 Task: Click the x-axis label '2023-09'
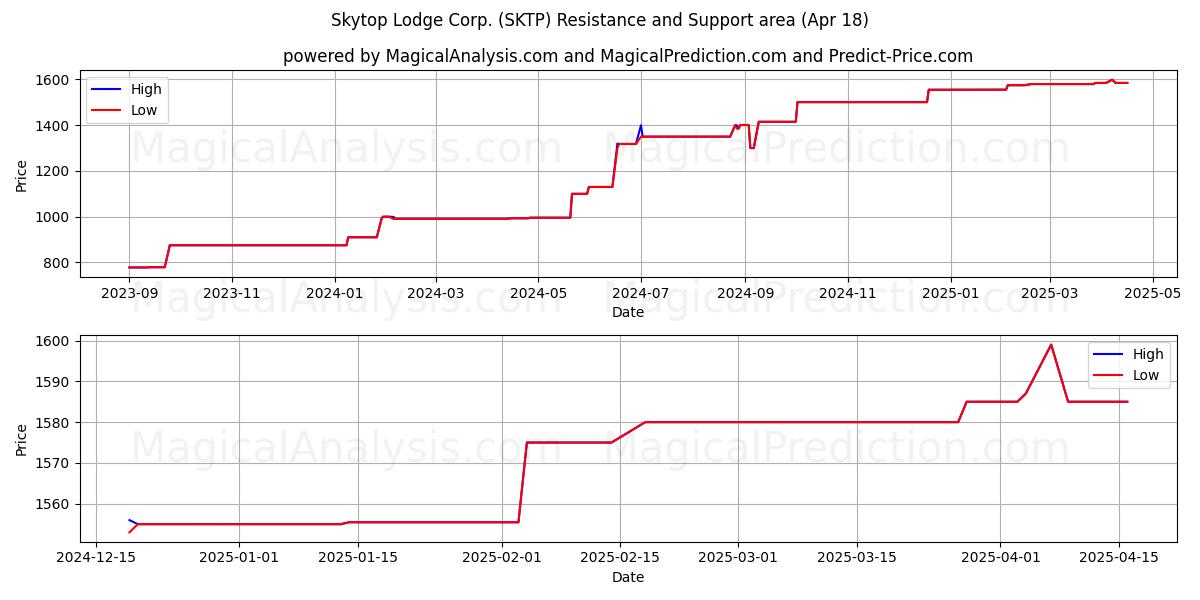[x=129, y=295]
